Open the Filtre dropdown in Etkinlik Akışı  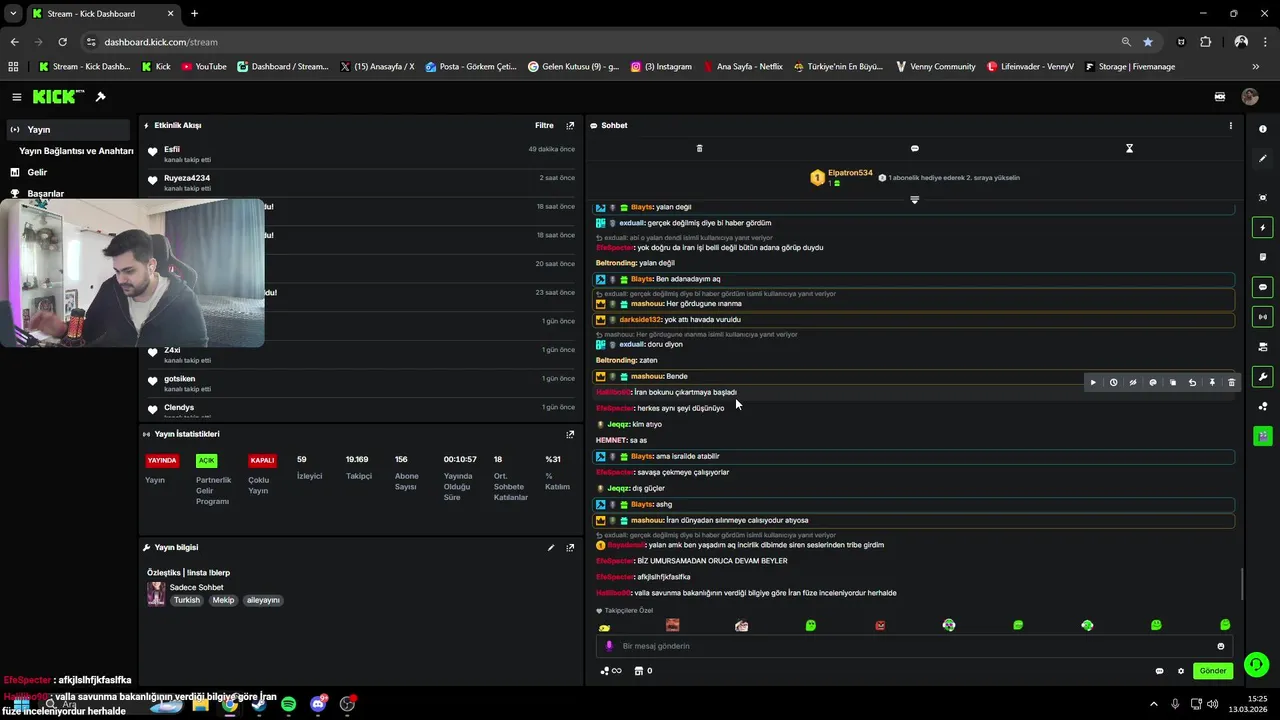pos(544,126)
